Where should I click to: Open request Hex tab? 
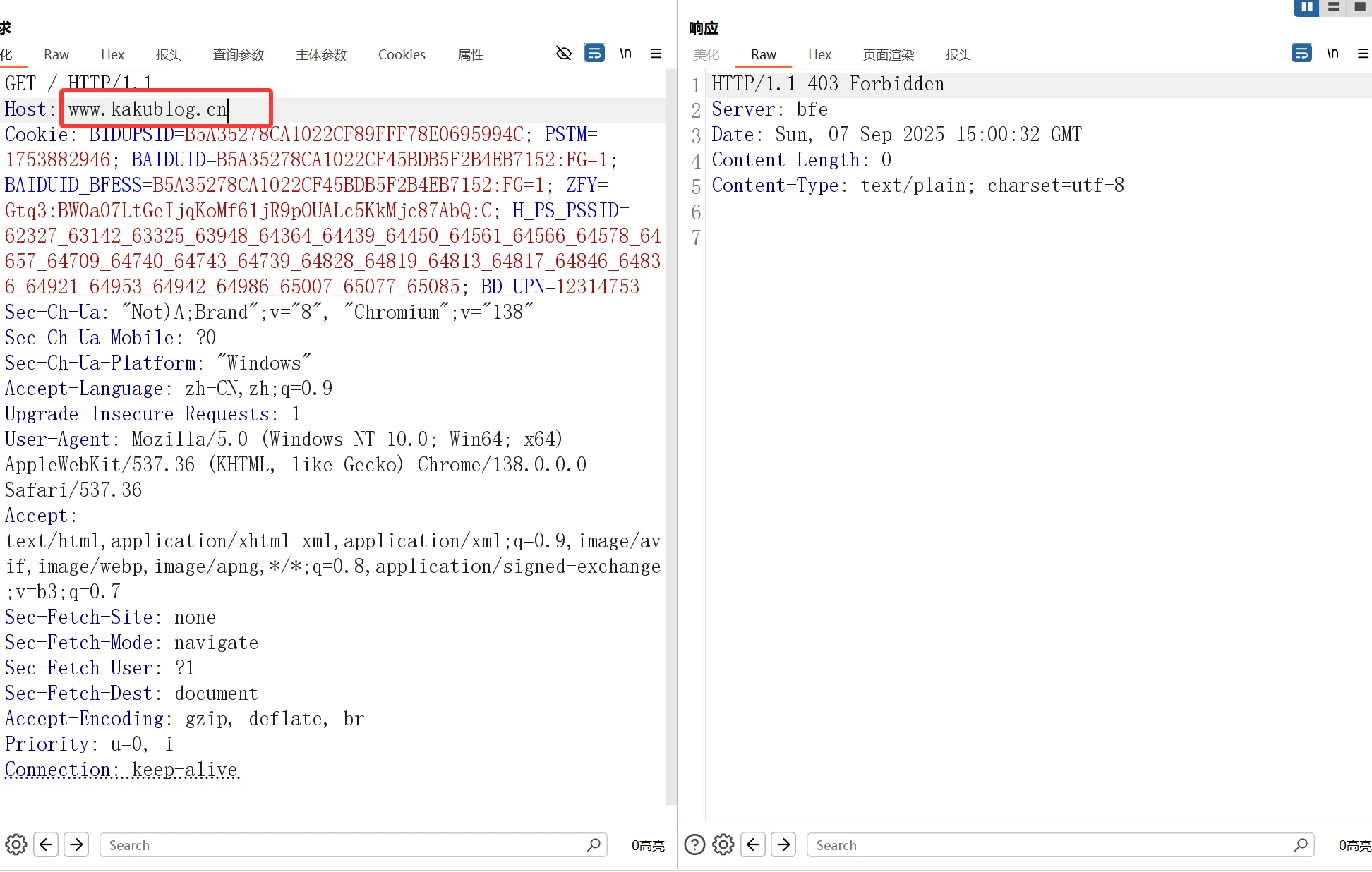point(112,54)
